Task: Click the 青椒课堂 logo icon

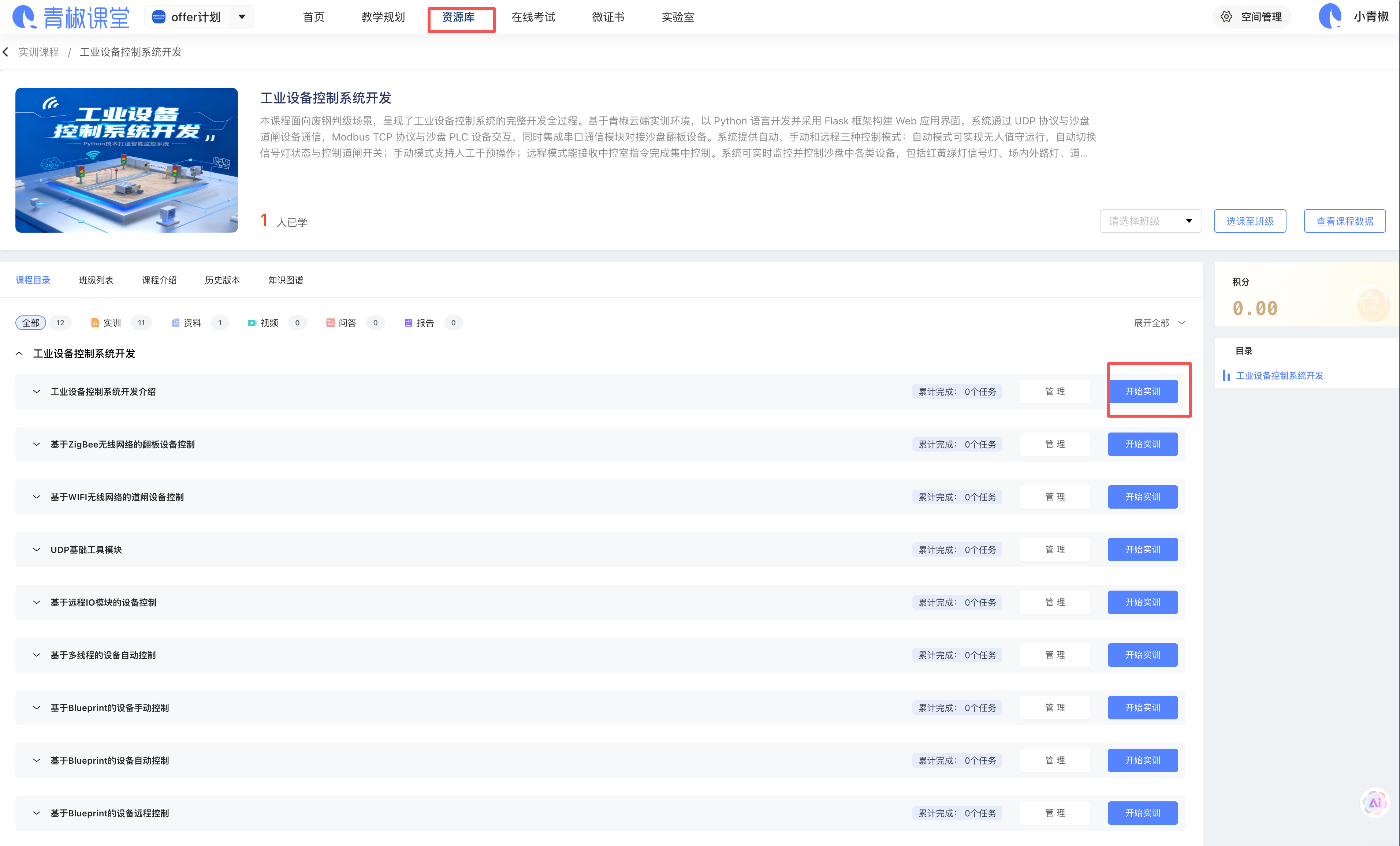Action: point(25,17)
